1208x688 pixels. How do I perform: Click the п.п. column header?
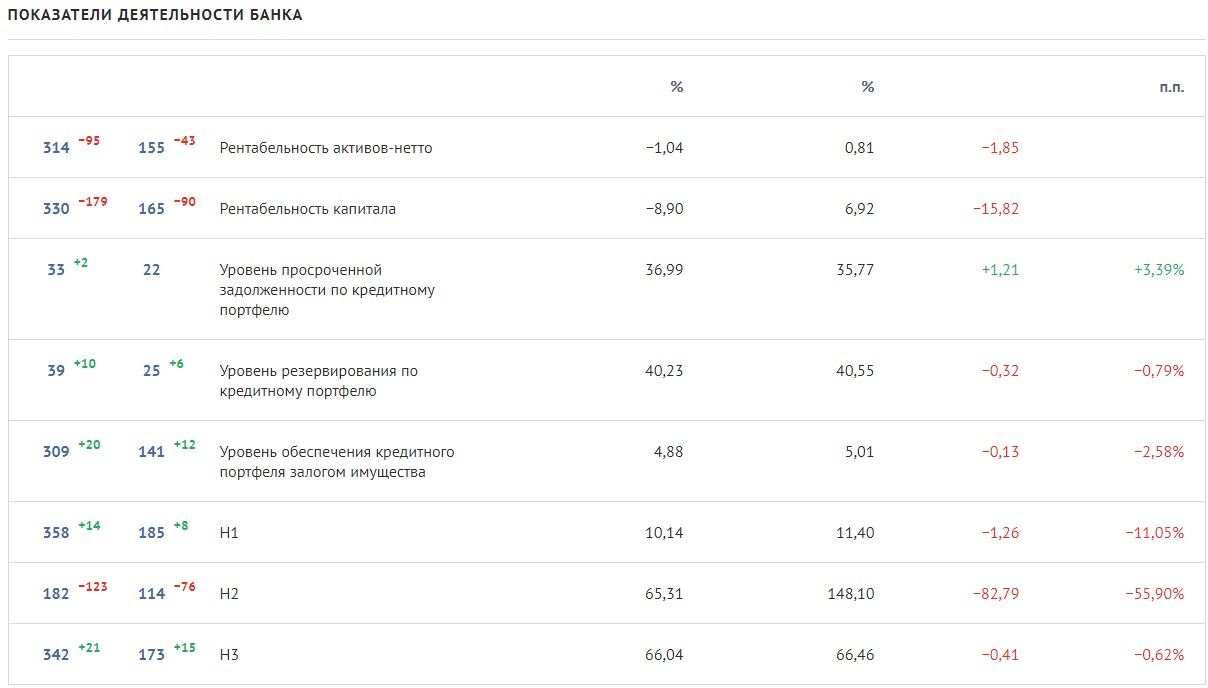click(1172, 87)
